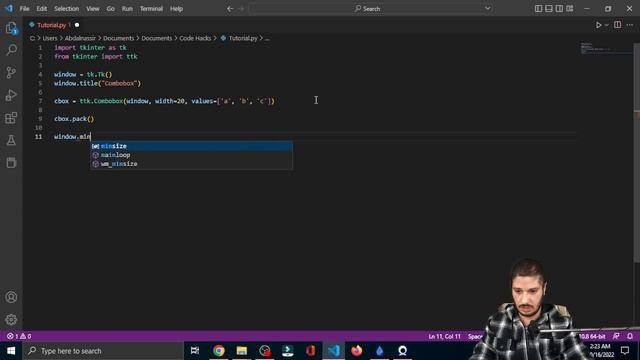Viewport: 640px width, 360px height.
Task: Open File Explorer from taskbar
Action: click(242, 351)
